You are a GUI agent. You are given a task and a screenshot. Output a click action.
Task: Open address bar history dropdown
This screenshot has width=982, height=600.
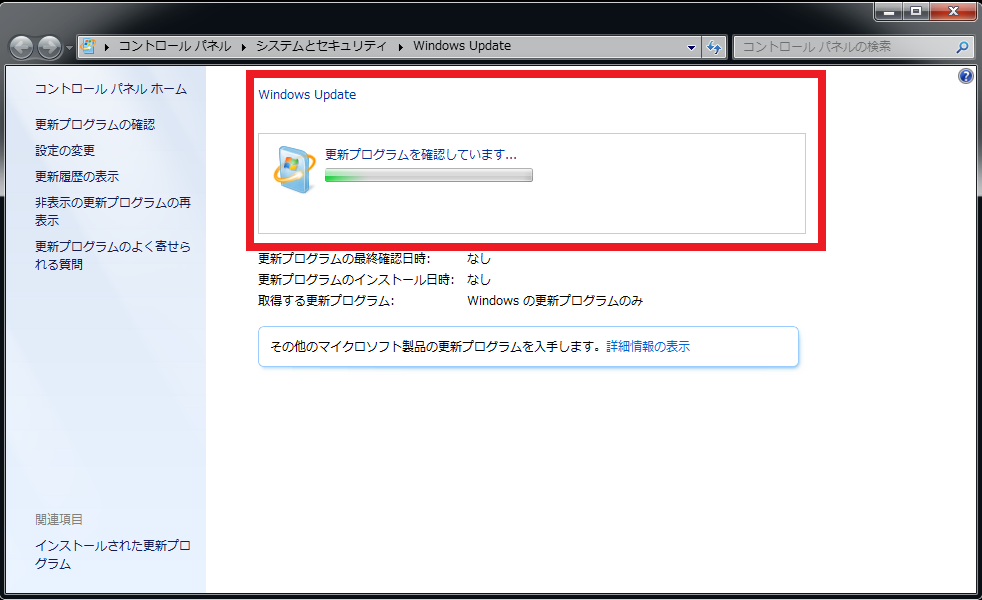click(x=691, y=47)
